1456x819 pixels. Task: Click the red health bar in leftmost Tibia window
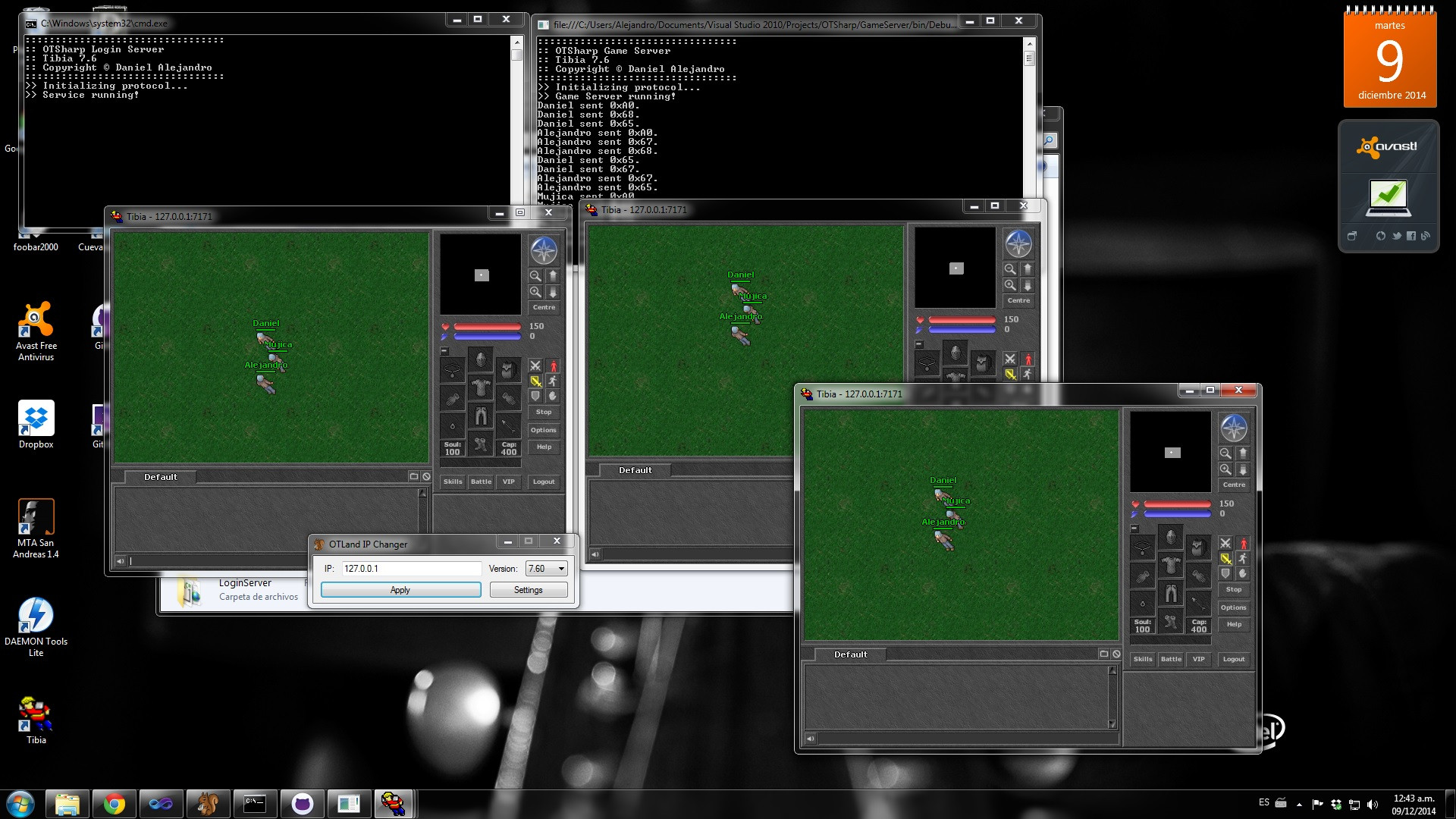coord(487,327)
